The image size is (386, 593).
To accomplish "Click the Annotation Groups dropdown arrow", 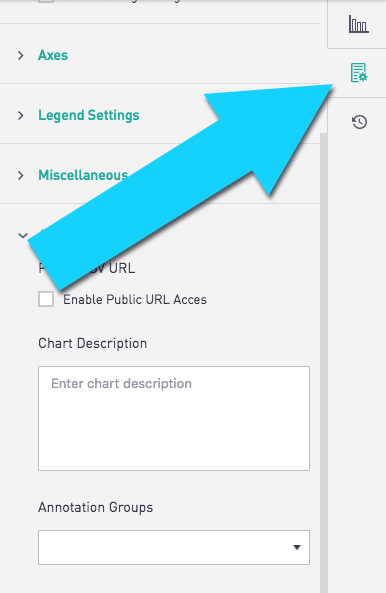I will click(x=297, y=547).
